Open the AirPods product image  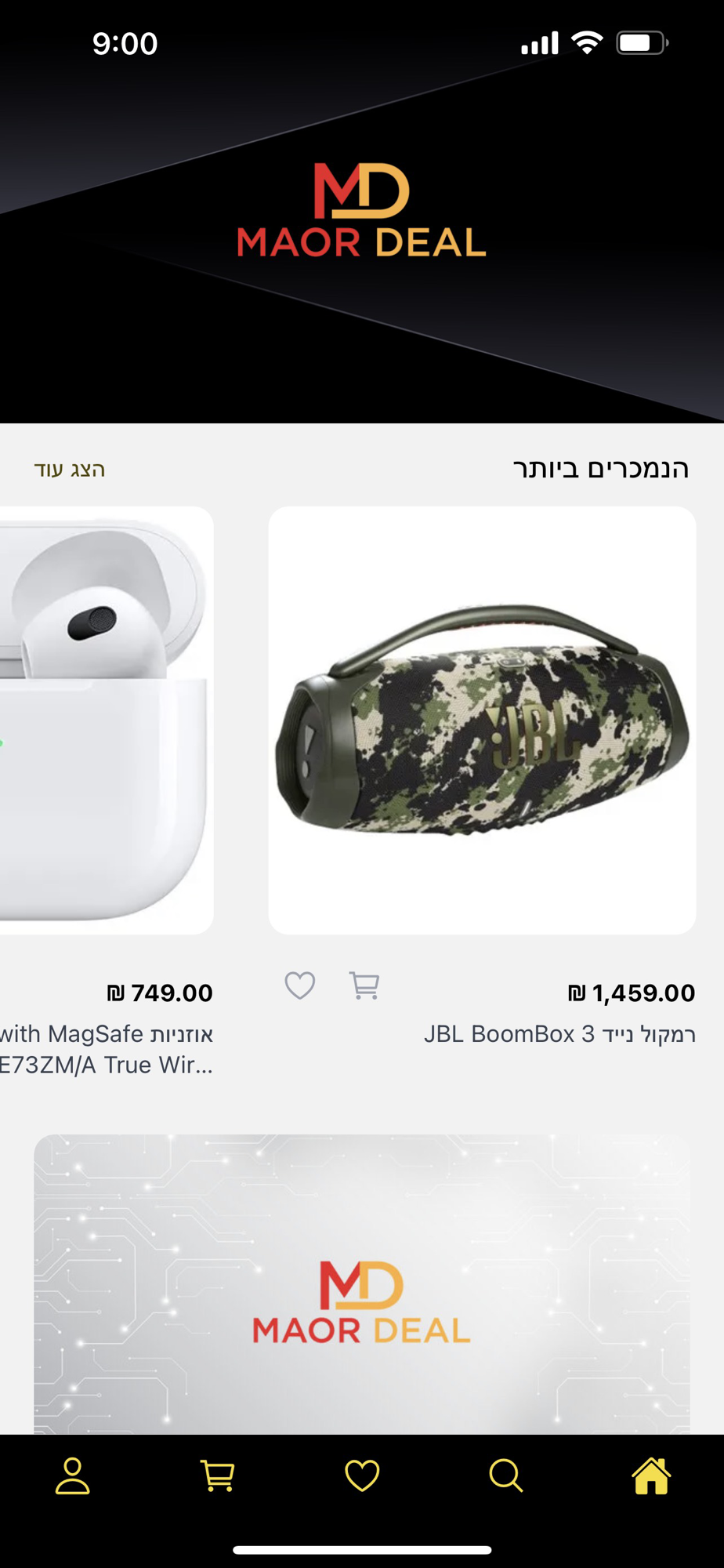click(107, 720)
